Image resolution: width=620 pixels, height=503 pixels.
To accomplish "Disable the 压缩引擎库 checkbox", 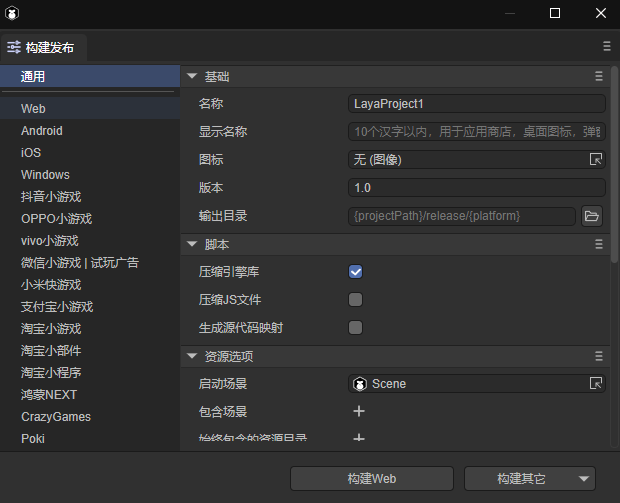I will click(355, 271).
